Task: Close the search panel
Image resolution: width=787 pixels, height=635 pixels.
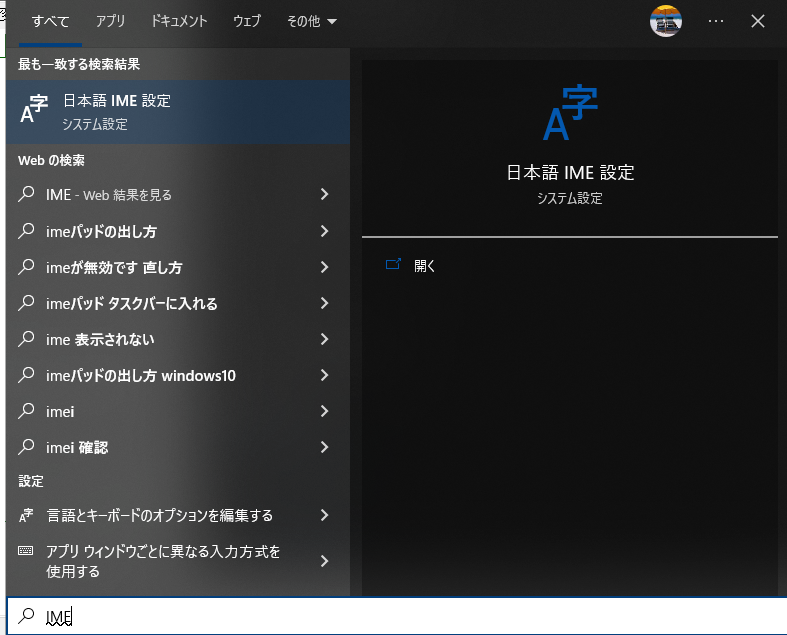Action: (758, 21)
